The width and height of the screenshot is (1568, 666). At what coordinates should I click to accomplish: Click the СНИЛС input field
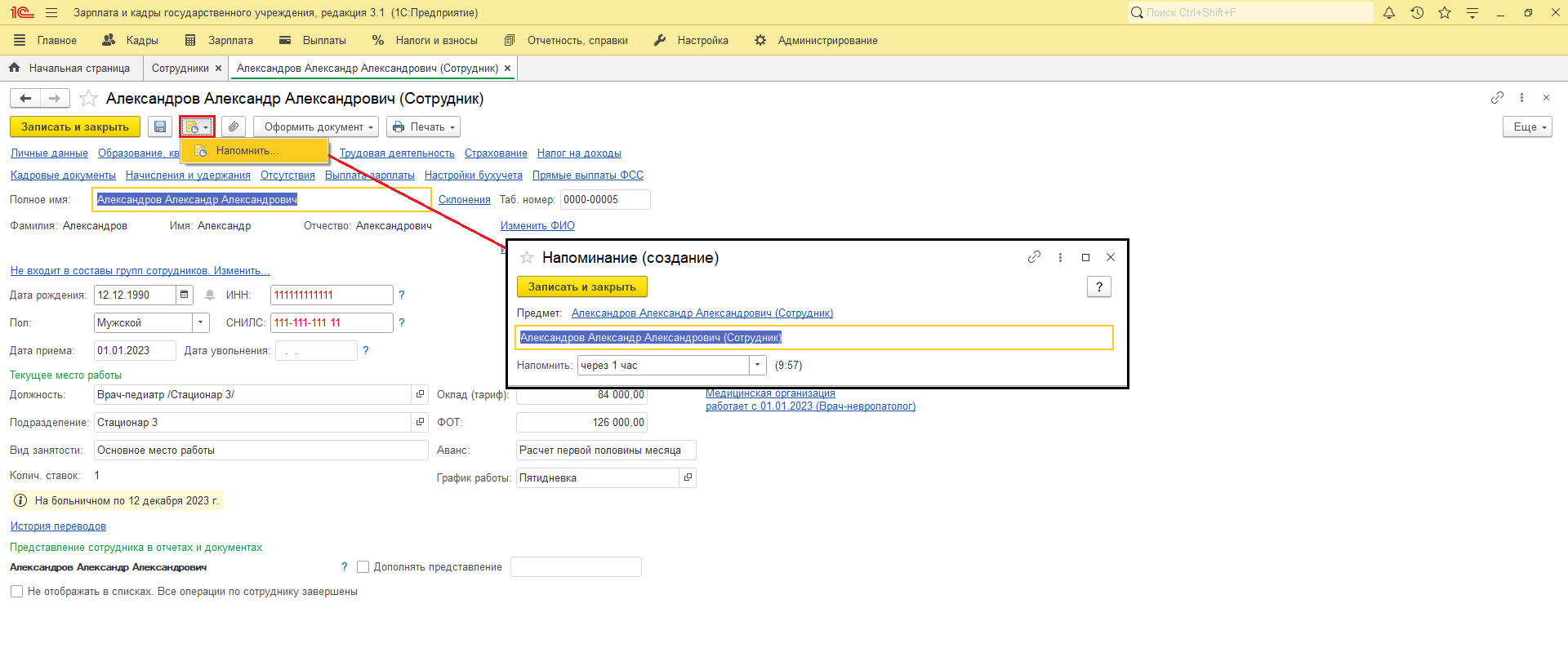(x=332, y=322)
